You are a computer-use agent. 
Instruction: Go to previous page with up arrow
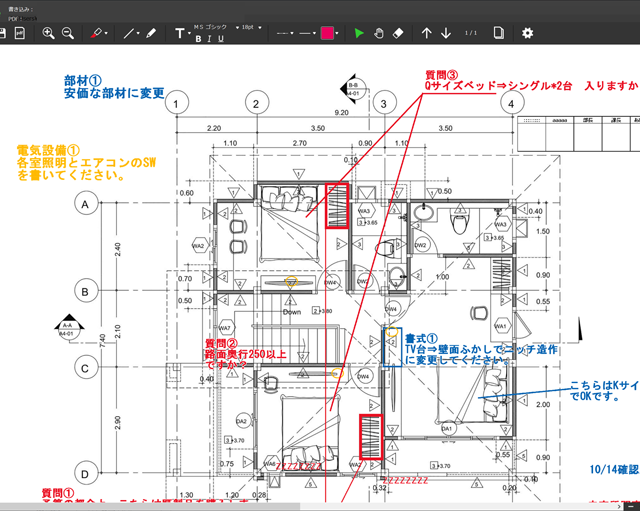427,33
